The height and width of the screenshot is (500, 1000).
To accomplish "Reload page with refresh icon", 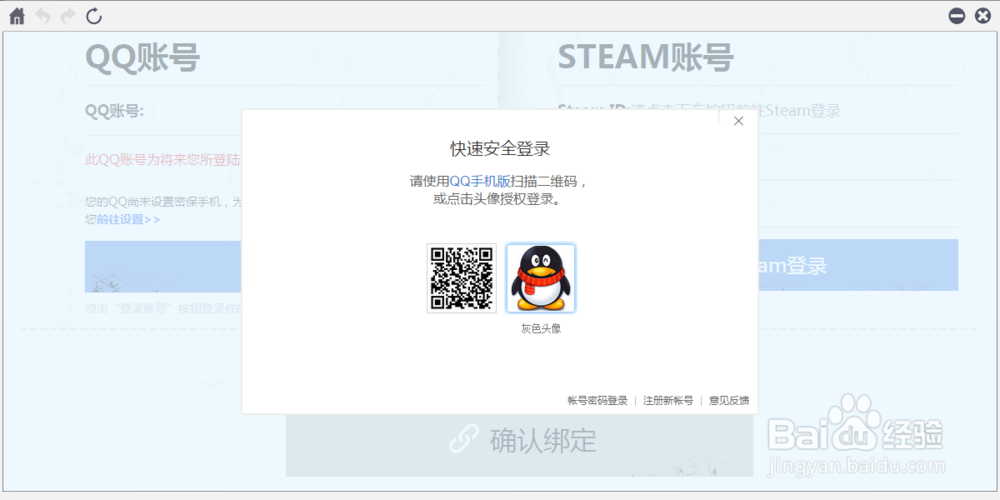I will (94, 16).
